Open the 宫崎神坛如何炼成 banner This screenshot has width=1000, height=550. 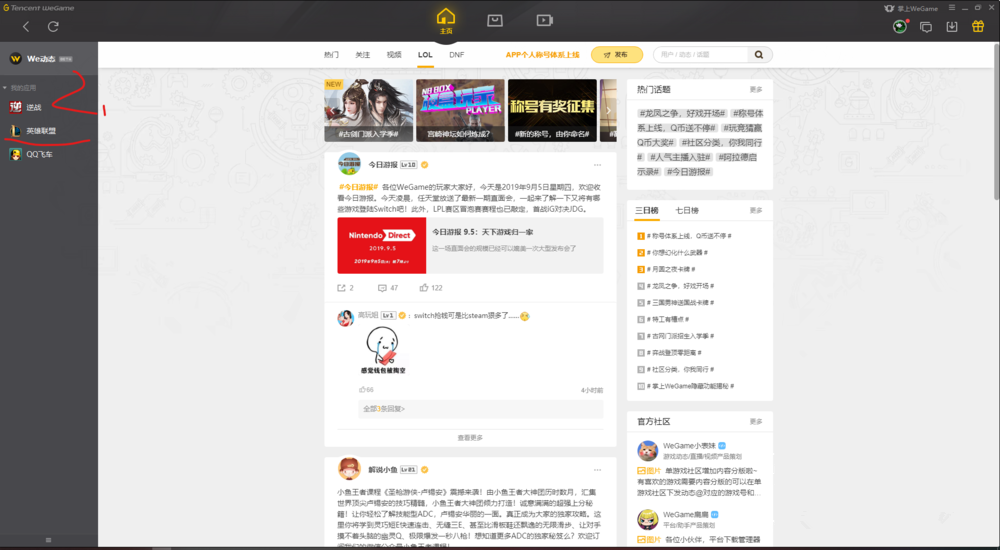(460, 110)
